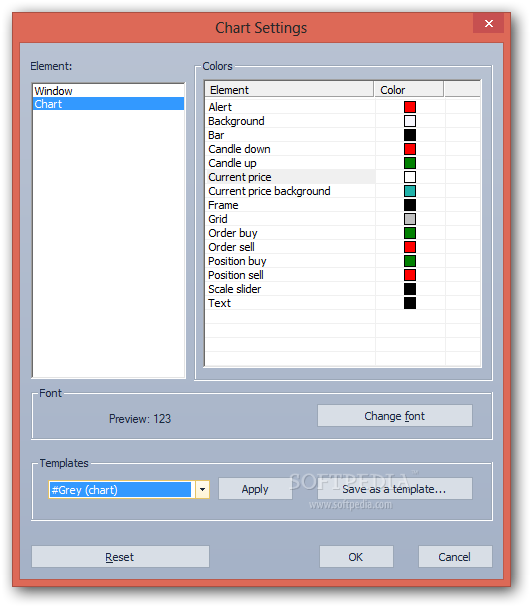This screenshot has height=607, width=531.
Task: Click the Text color swatch
Action: (410, 303)
